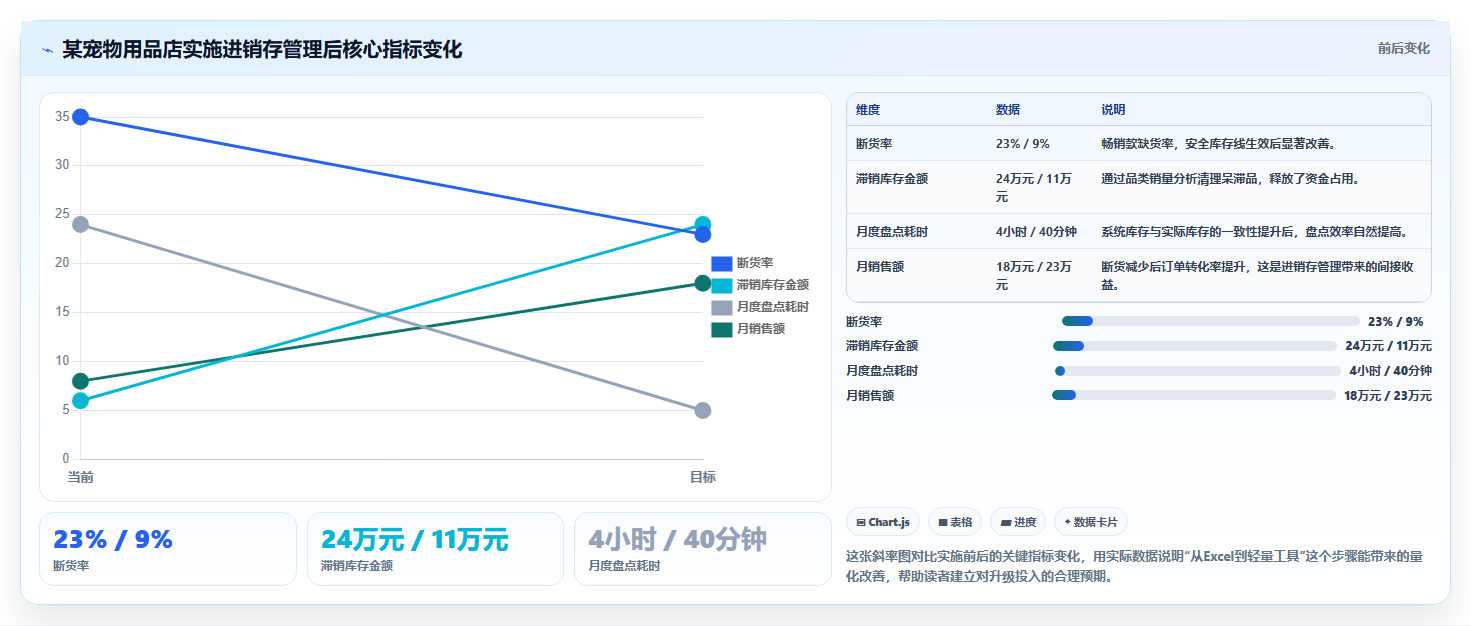Toggle the 月销售额 legend entry

pyautogui.click(x=748, y=329)
